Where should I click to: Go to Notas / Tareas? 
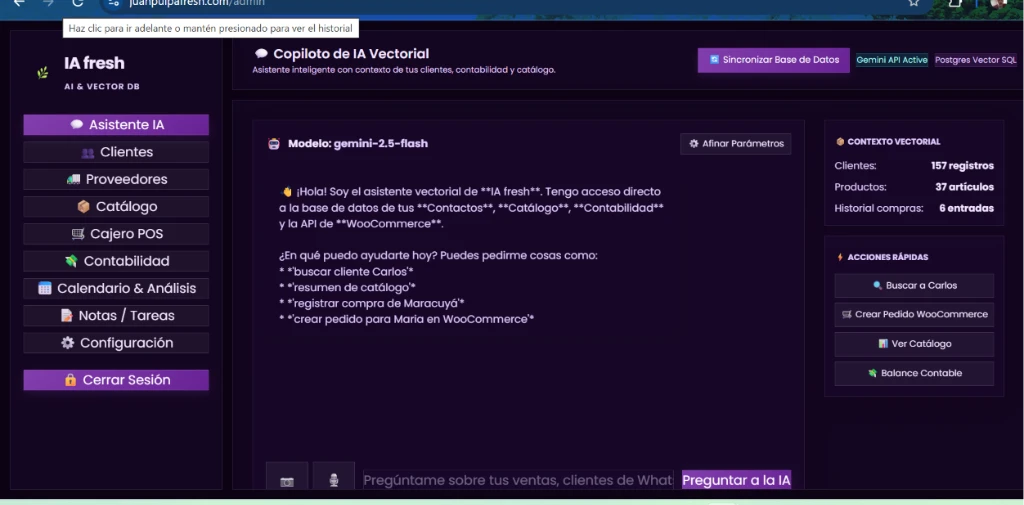[x=116, y=316]
